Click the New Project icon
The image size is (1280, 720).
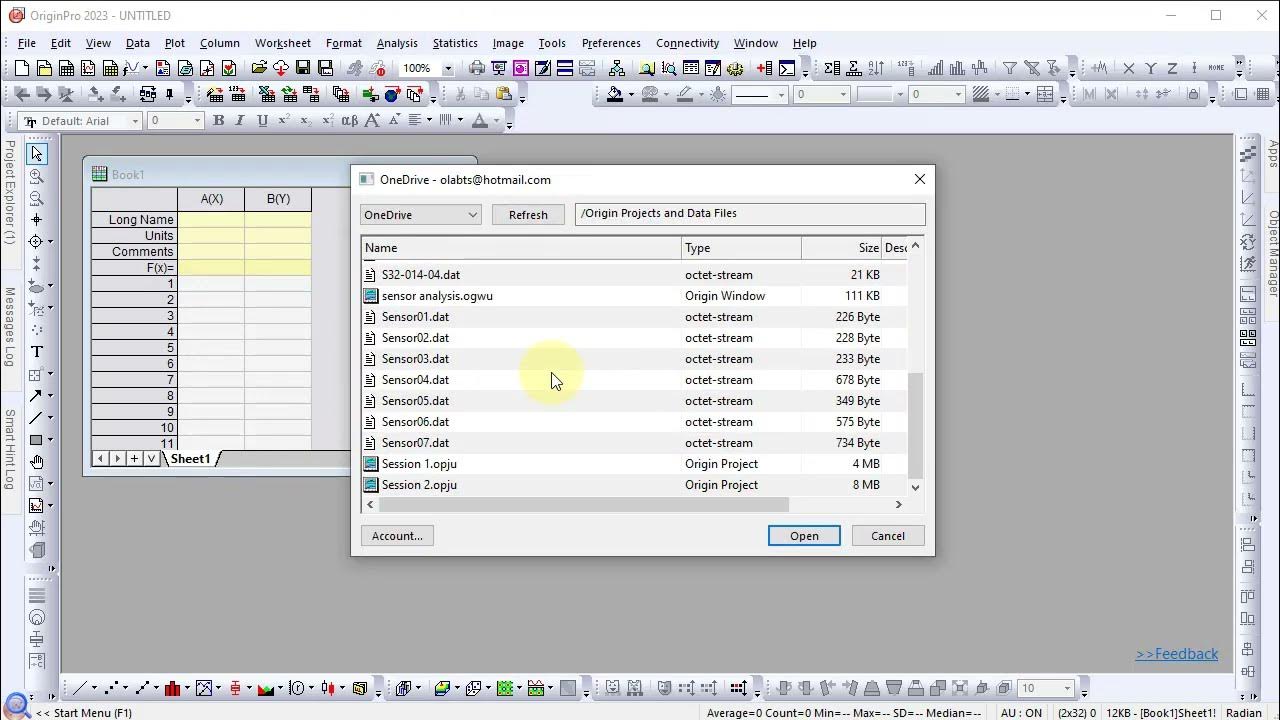[x=22, y=69]
